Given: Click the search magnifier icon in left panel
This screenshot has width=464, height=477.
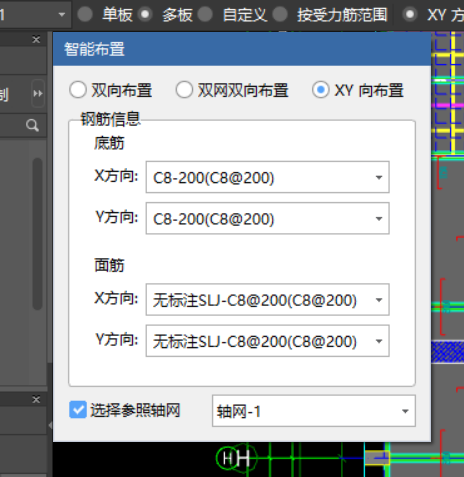Looking at the screenshot, I should [x=32, y=126].
